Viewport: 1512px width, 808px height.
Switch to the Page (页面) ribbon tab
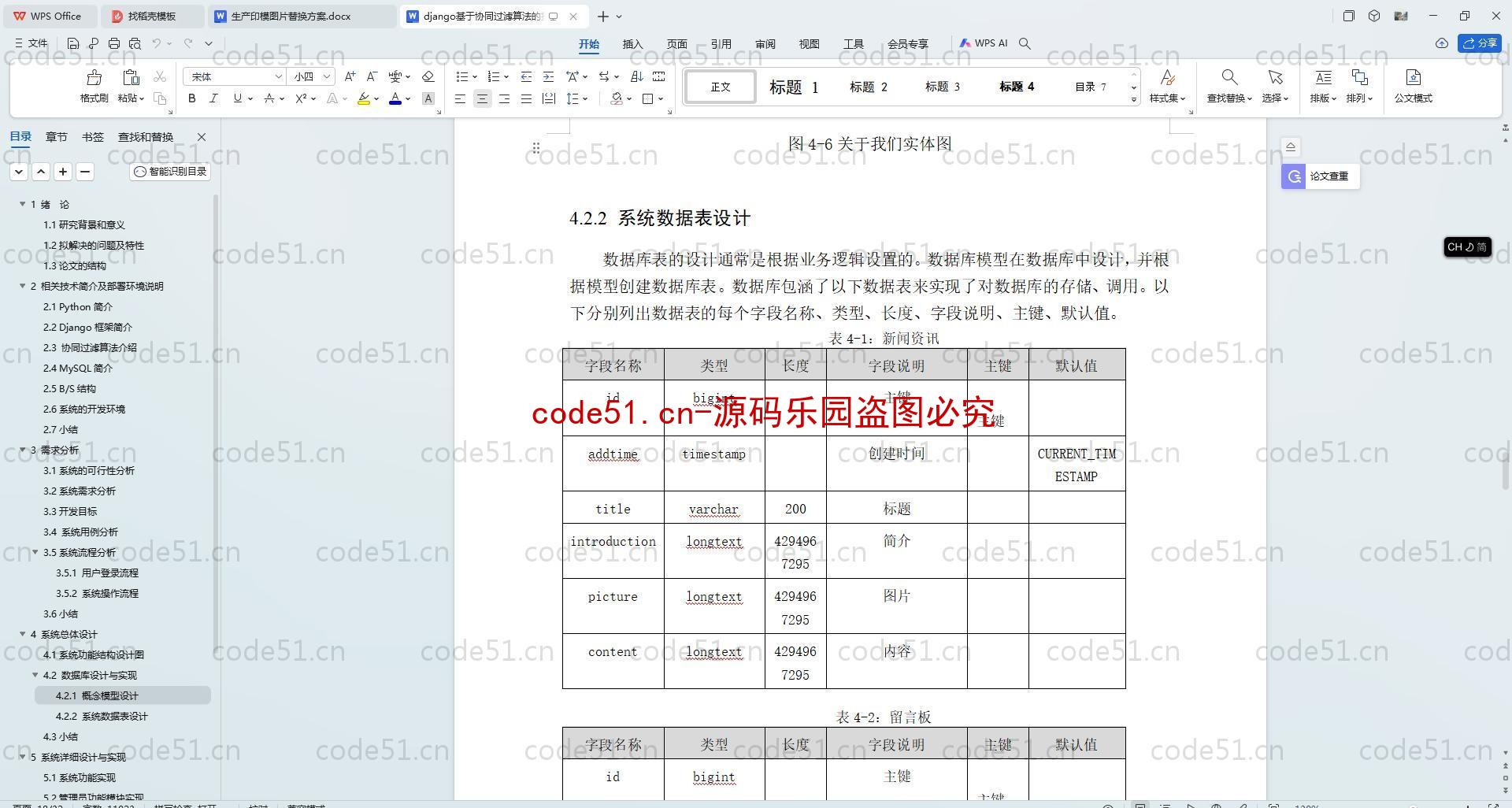coord(676,44)
